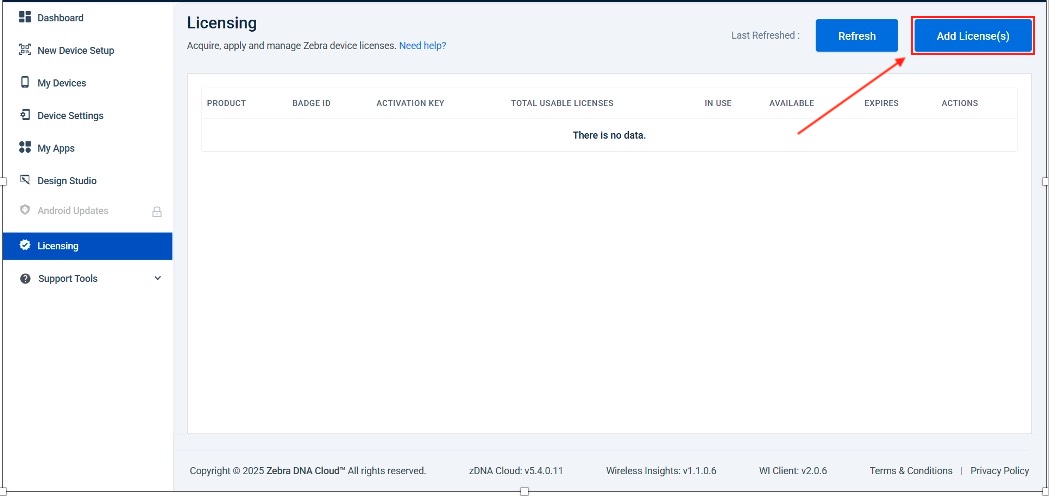The height and width of the screenshot is (496, 1049).
Task: Open the Terms & Conditions link
Action: 910,471
